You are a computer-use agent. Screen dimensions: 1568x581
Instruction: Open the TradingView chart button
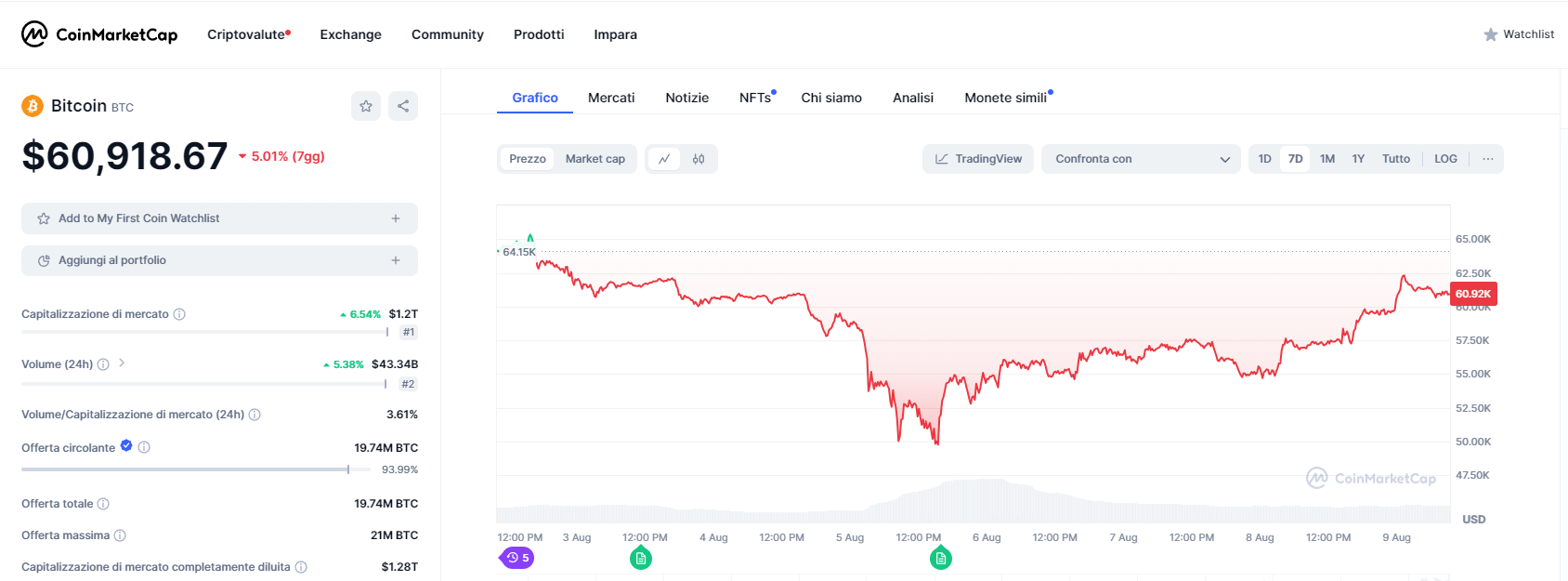[x=978, y=159]
